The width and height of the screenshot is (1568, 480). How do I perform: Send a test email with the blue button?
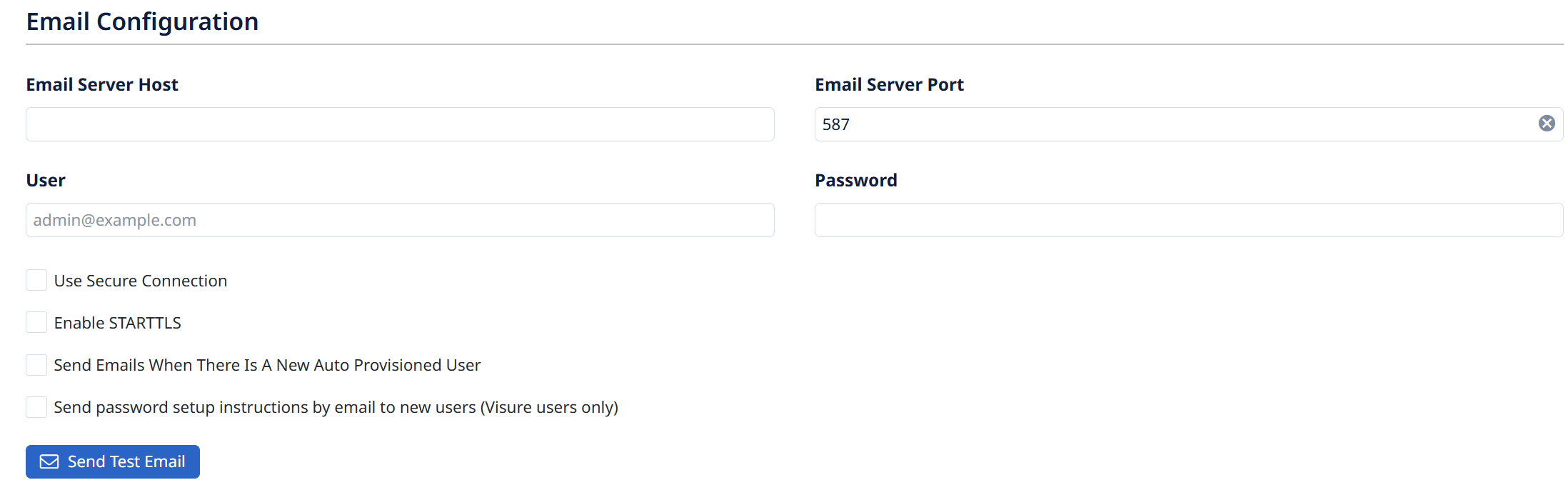point(113,461)
